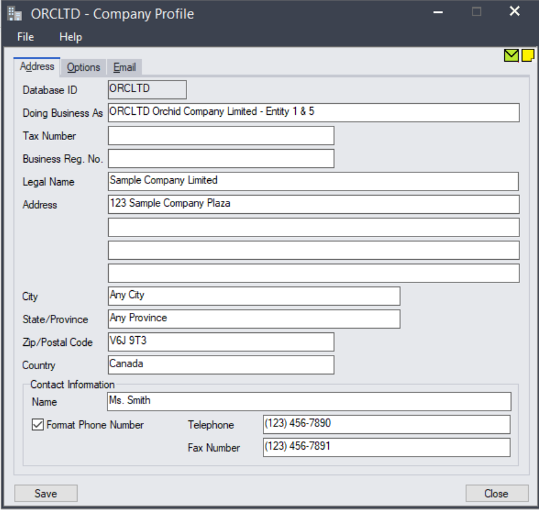Click the company building icon in title bar
The width and height of the screenshot is (544, 512).
pyautogui.click(x=15, y=14)
